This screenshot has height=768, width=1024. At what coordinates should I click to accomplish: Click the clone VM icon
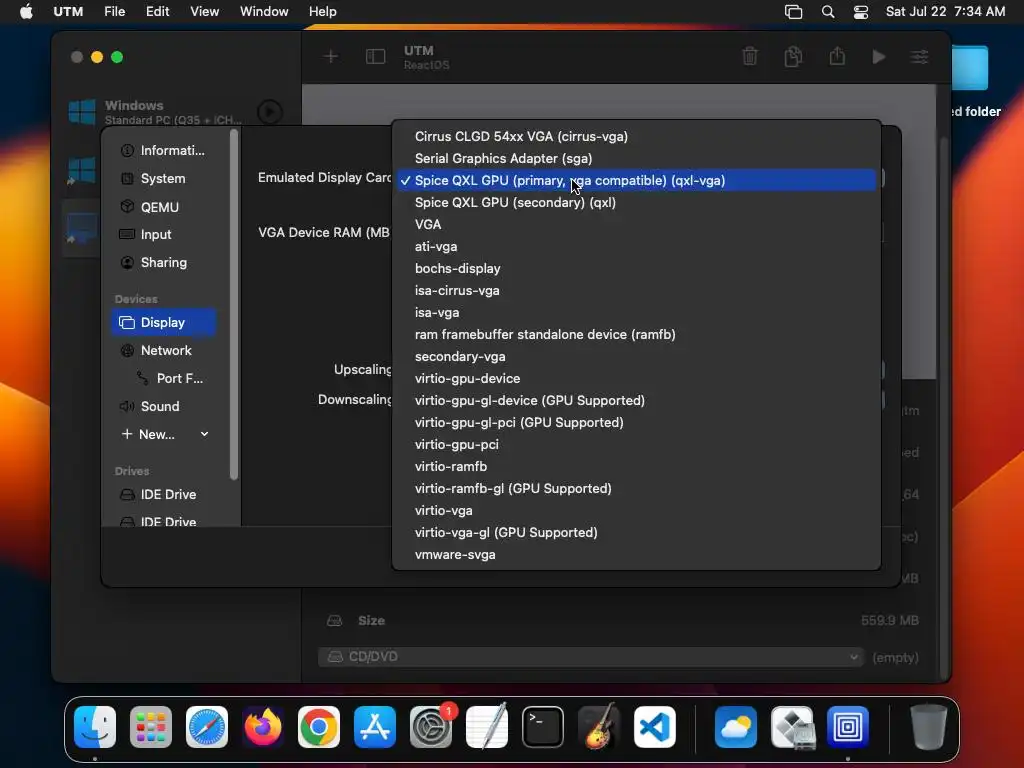tap(793, 57)
